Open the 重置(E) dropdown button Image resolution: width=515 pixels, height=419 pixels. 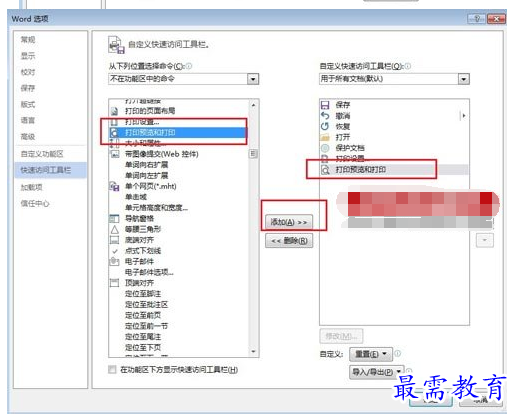(371, 354)
